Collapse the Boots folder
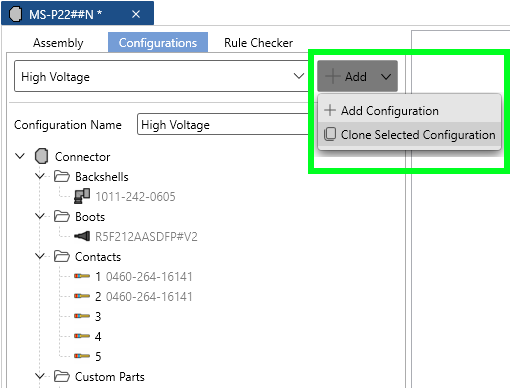The width and height of the screenshot is (510, 388). click(x=40, y=216)
